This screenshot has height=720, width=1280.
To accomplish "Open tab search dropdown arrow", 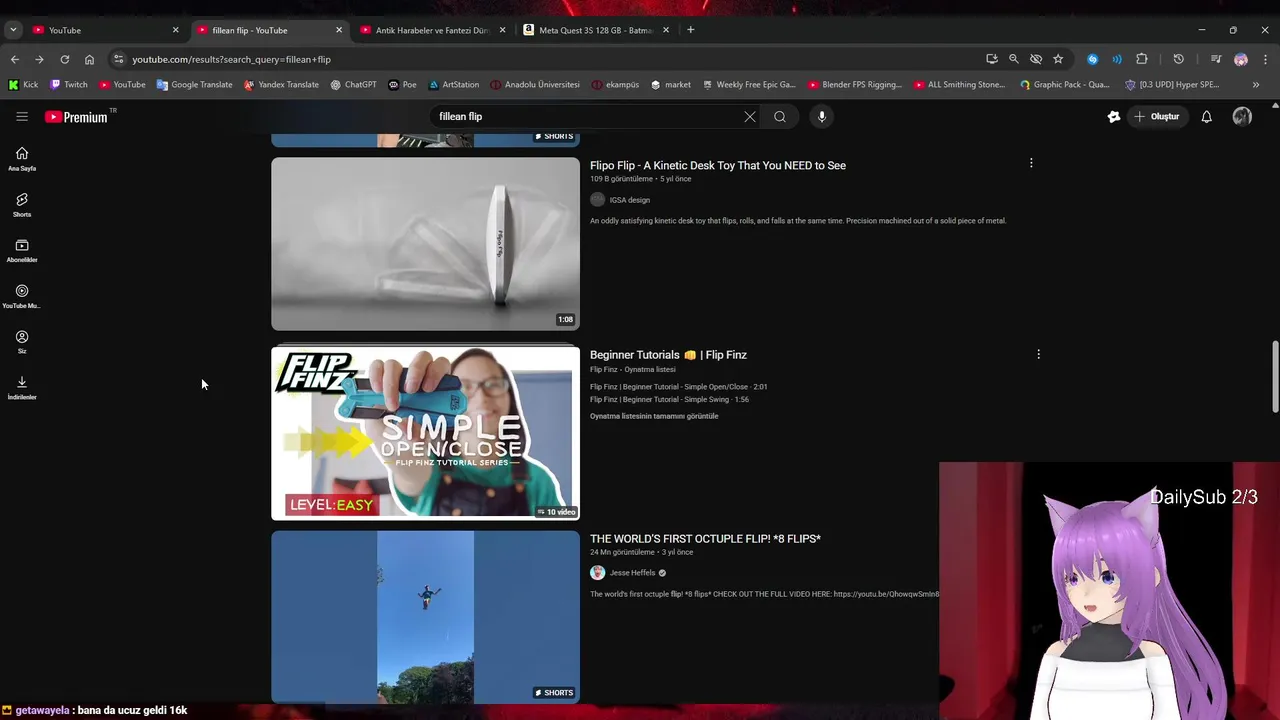I will click(13, 30).
